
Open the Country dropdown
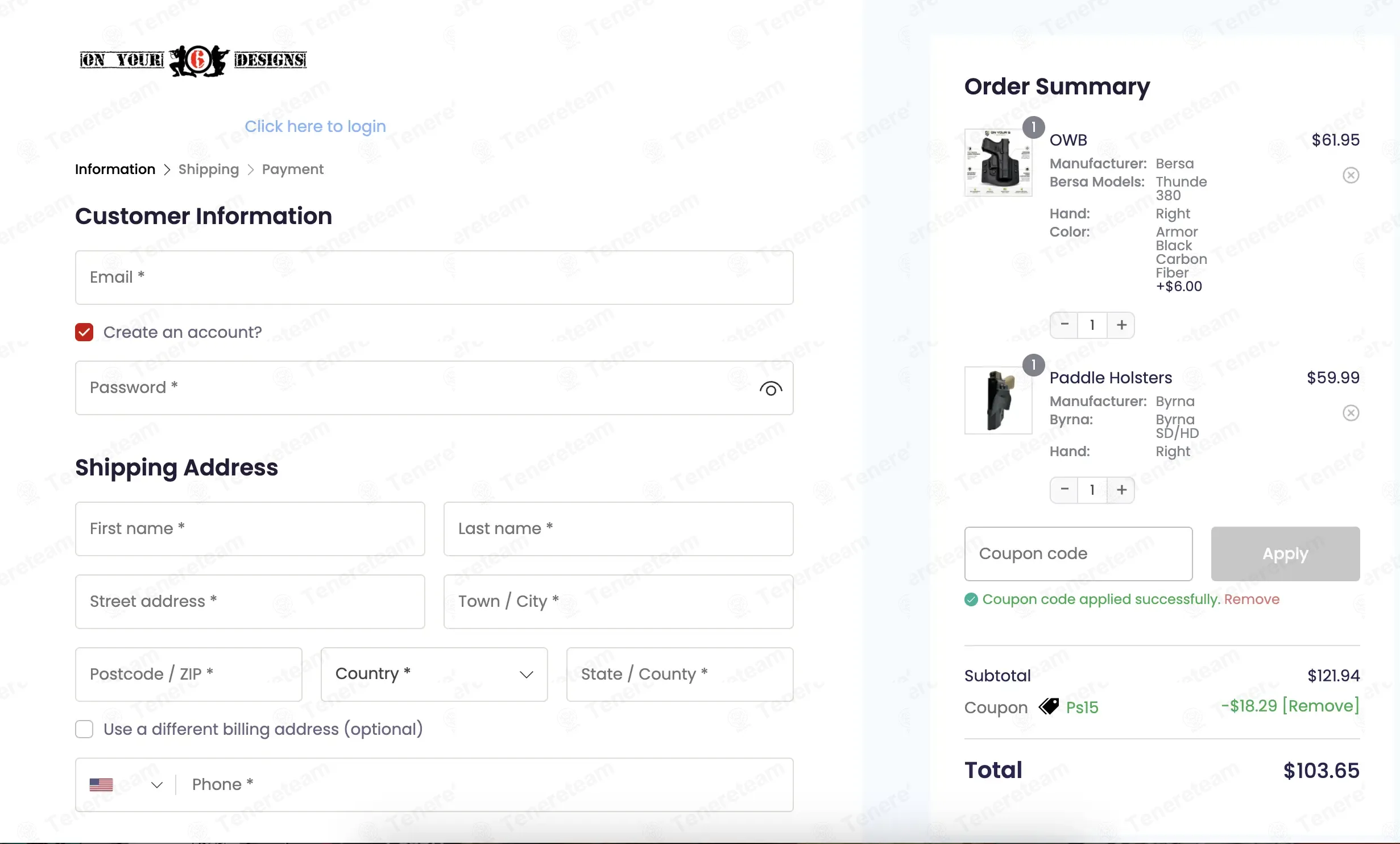[x=434, y=675]
